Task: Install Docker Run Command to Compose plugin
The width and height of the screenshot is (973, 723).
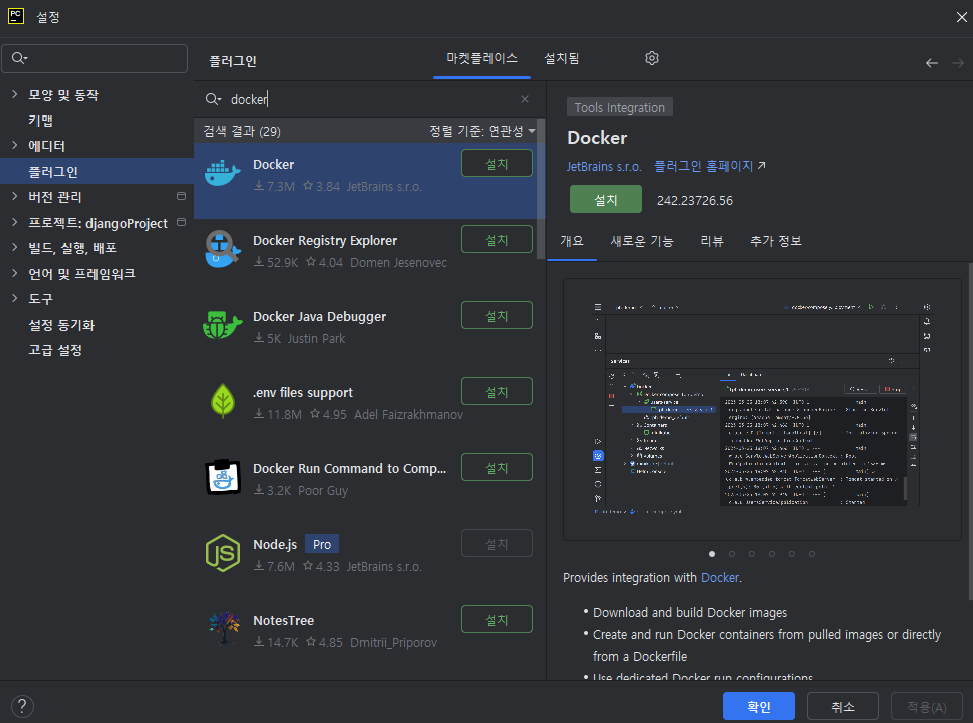Action: click(496, 468)
